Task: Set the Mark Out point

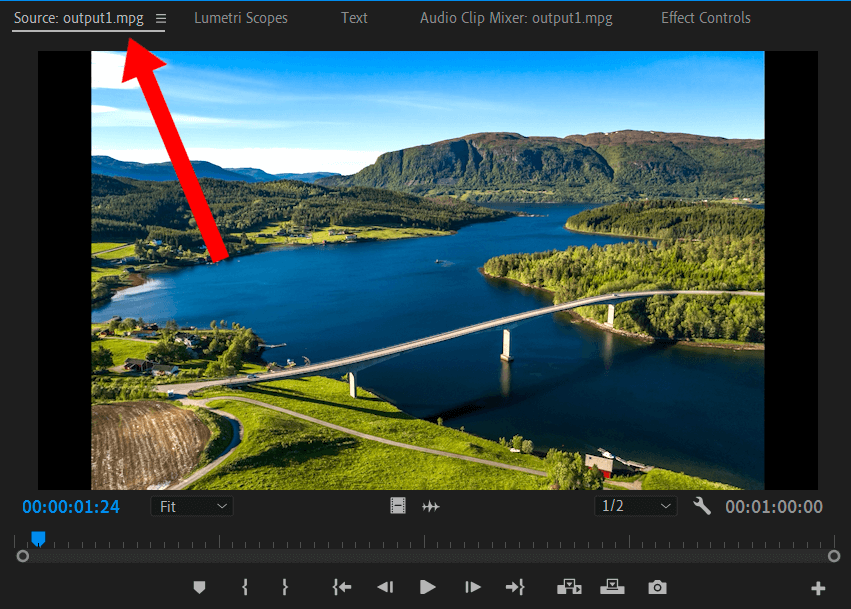Action: click(x=285, y=587)
